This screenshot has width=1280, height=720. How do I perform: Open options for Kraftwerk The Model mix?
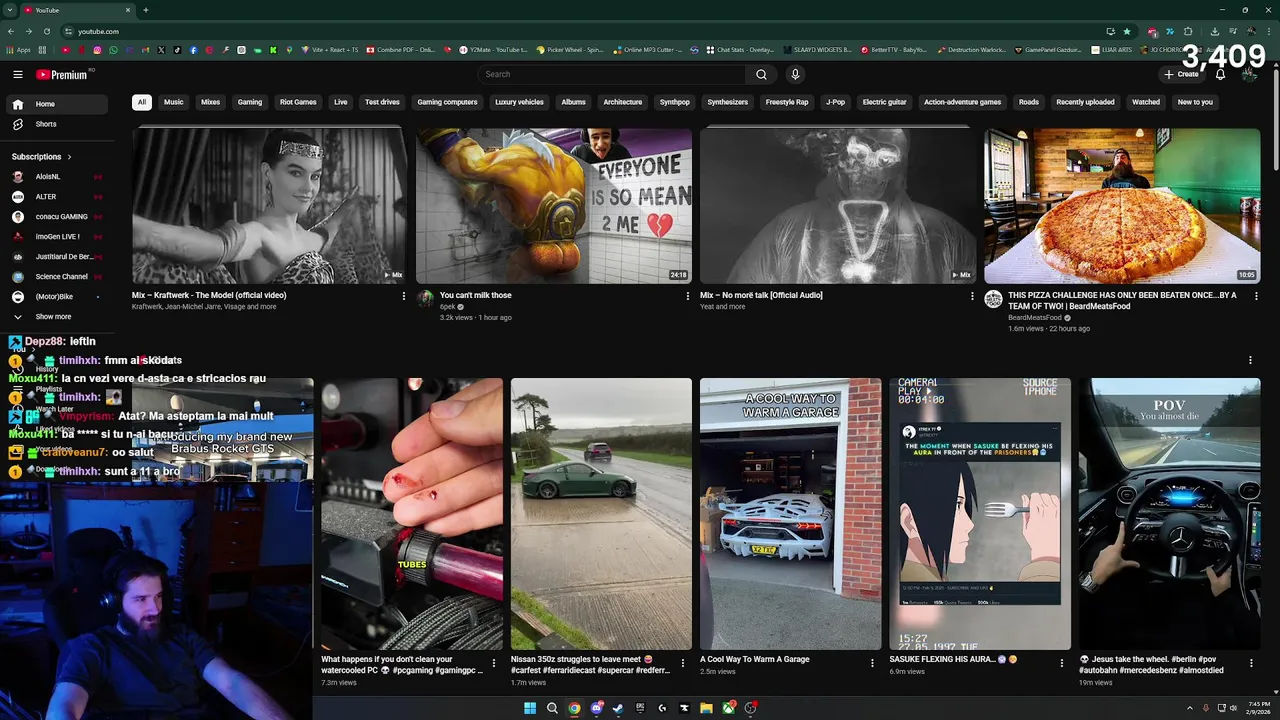(x=404, y=296)
